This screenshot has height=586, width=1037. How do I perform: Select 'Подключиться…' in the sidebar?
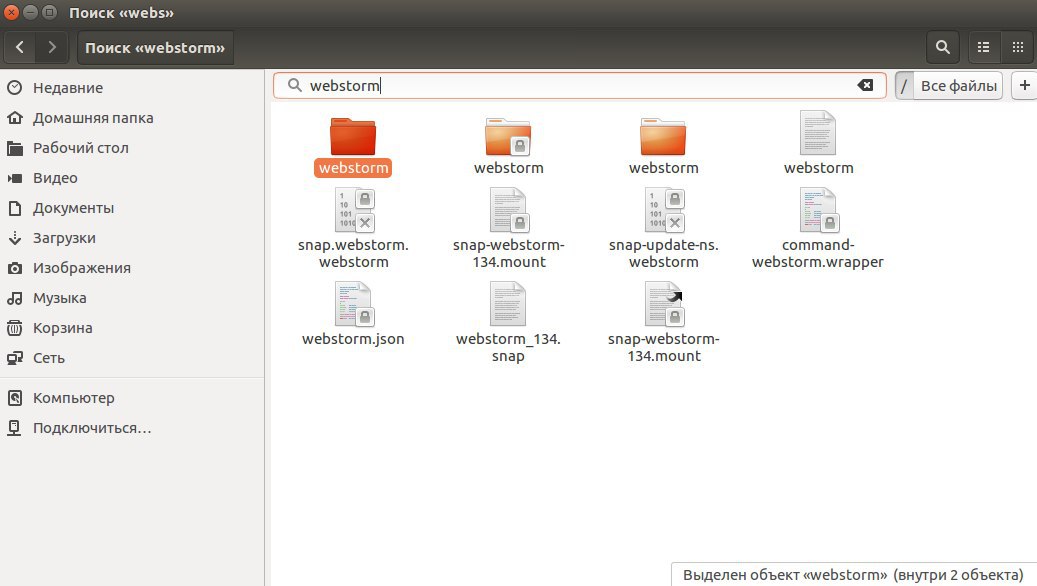coord(92,428)
